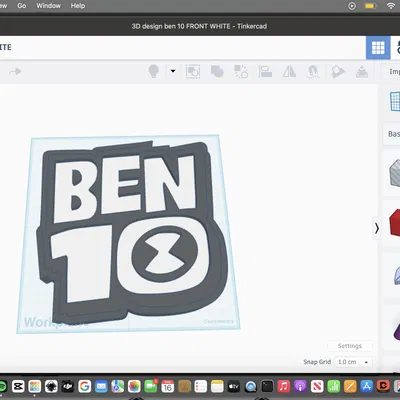The height and width of the screenshot is (400, 400).
Task: Open the Go menu
Action: click(22, 6)
